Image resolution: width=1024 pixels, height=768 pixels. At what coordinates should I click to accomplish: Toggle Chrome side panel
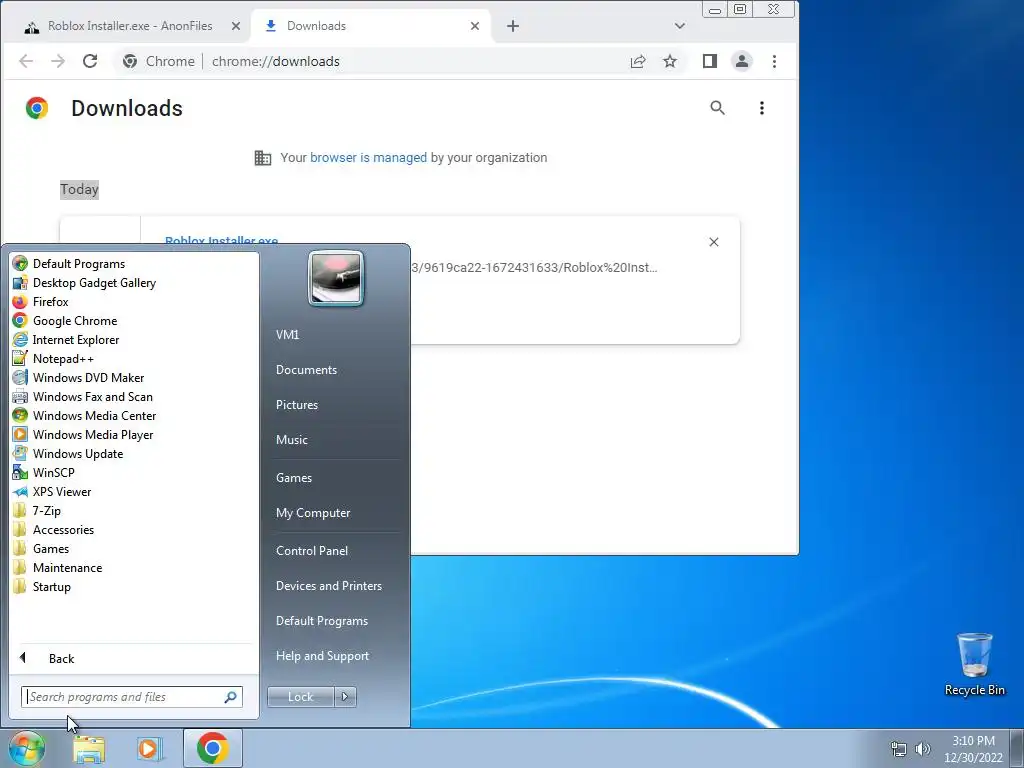point(710,61)
